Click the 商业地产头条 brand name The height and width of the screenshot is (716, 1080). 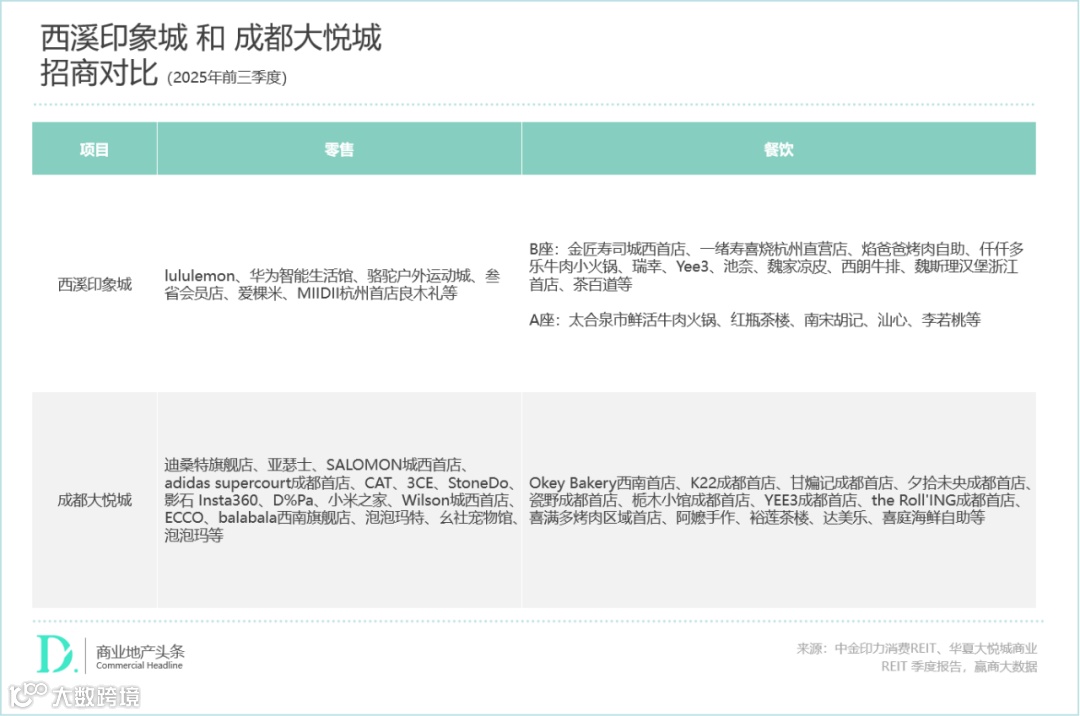click(x=141, y=651)
